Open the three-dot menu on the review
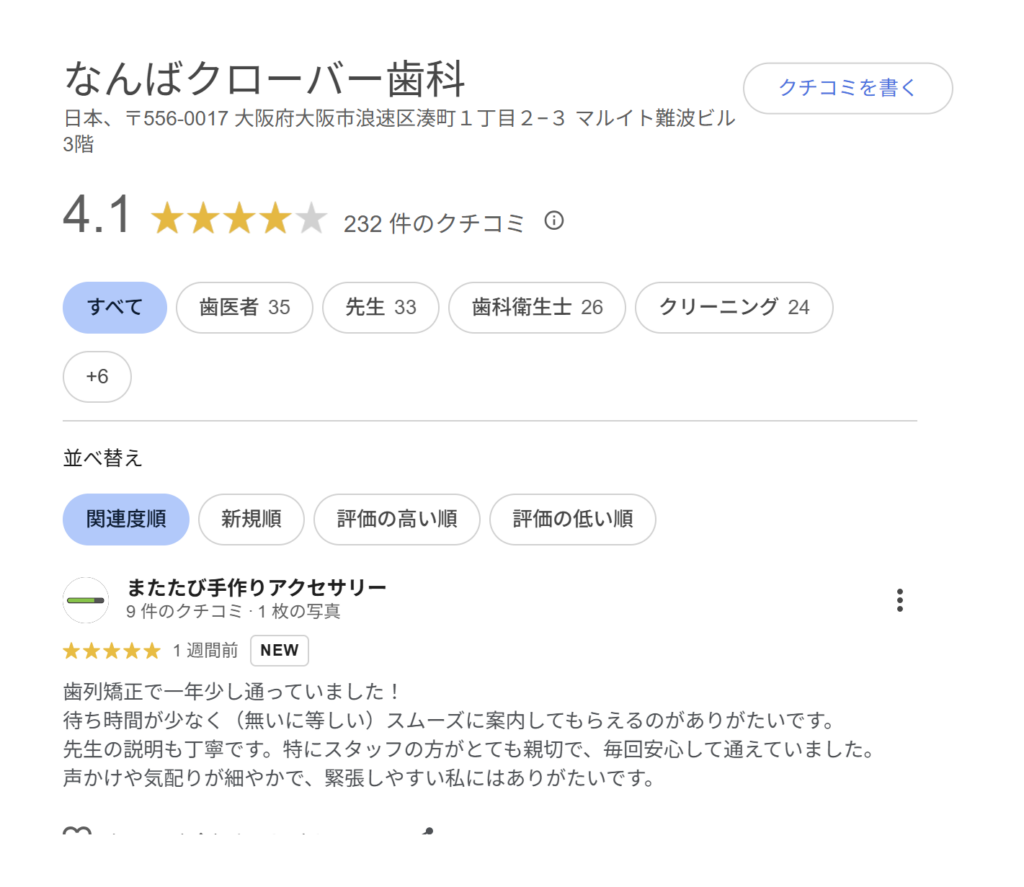This screenshot has height=887, width=1024. [x=900, y=600]
